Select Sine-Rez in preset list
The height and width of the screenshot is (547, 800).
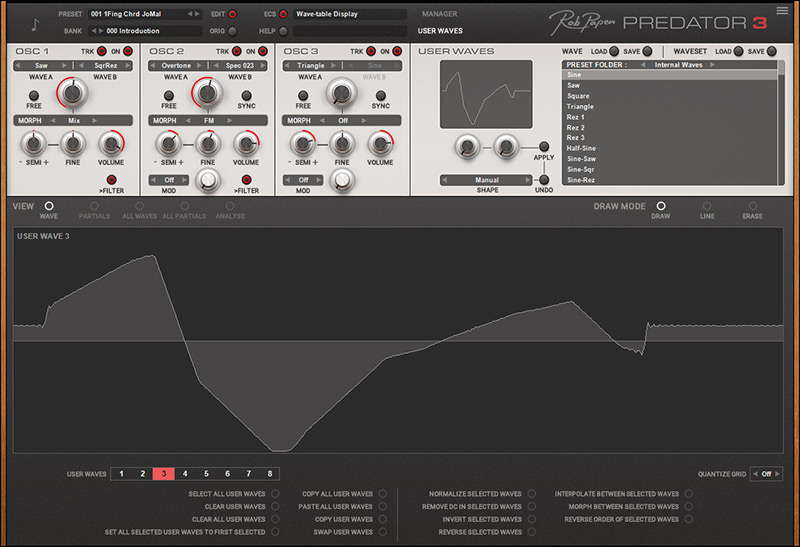pos(669,180)
